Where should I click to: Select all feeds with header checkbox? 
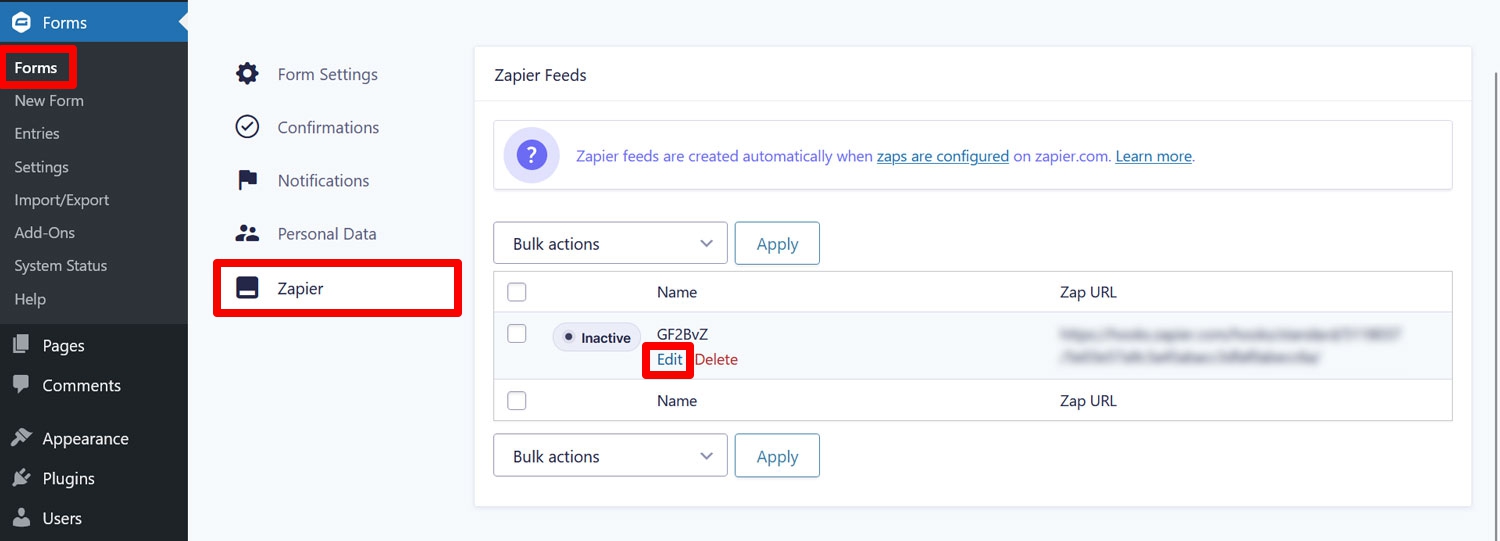point(517,292)
